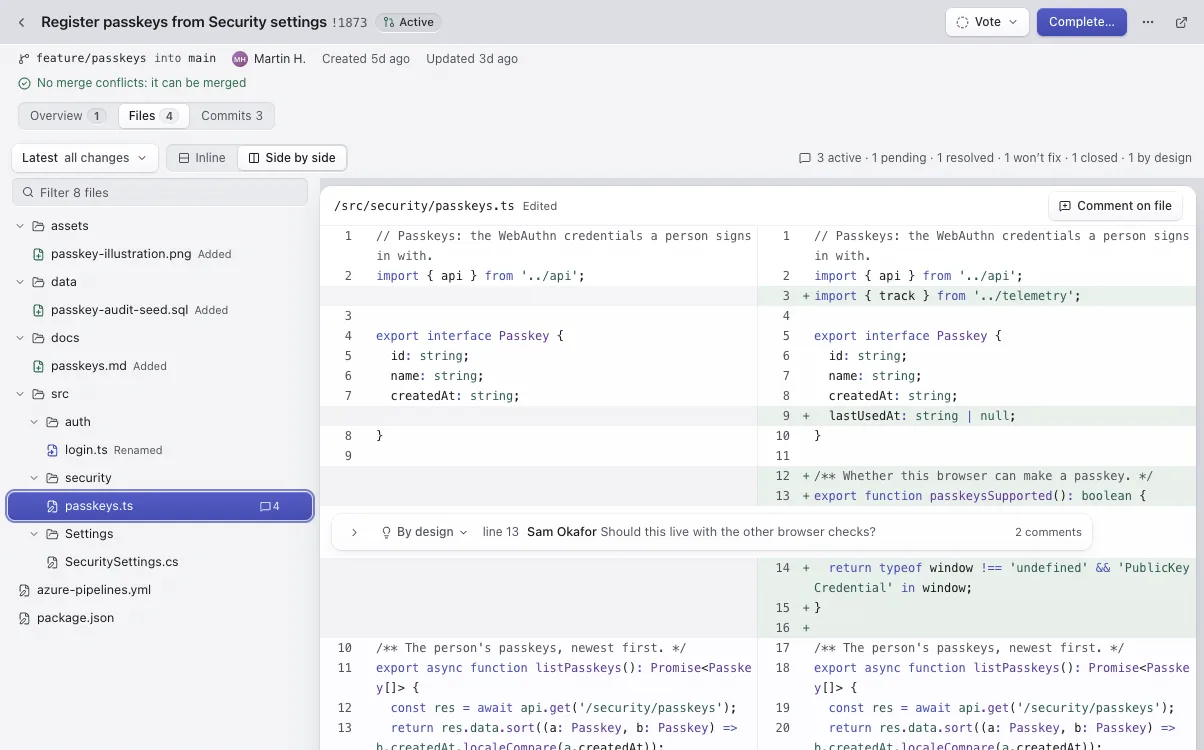Click added line 'lastUsedAt: string | null;'

921,416
